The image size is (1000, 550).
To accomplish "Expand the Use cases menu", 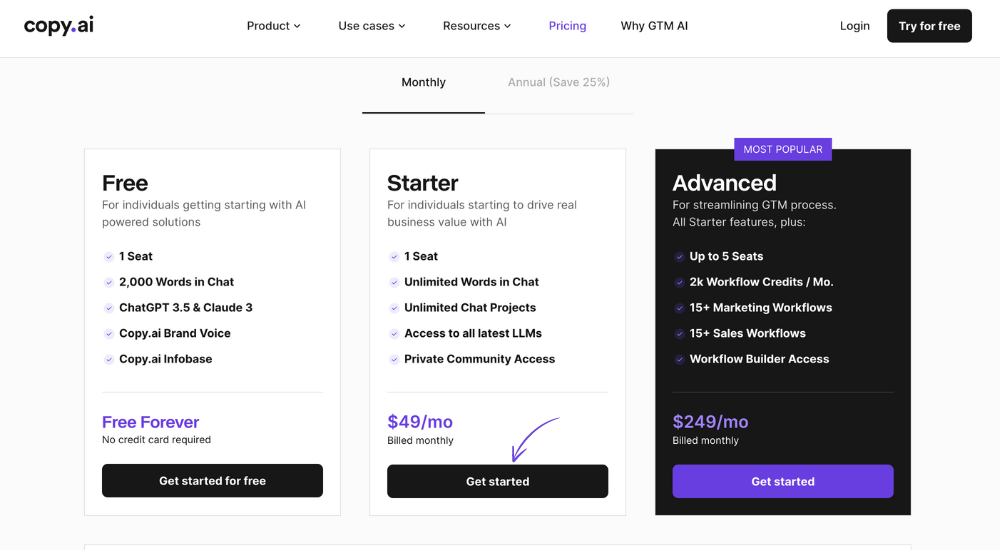I will click(372, 26).
